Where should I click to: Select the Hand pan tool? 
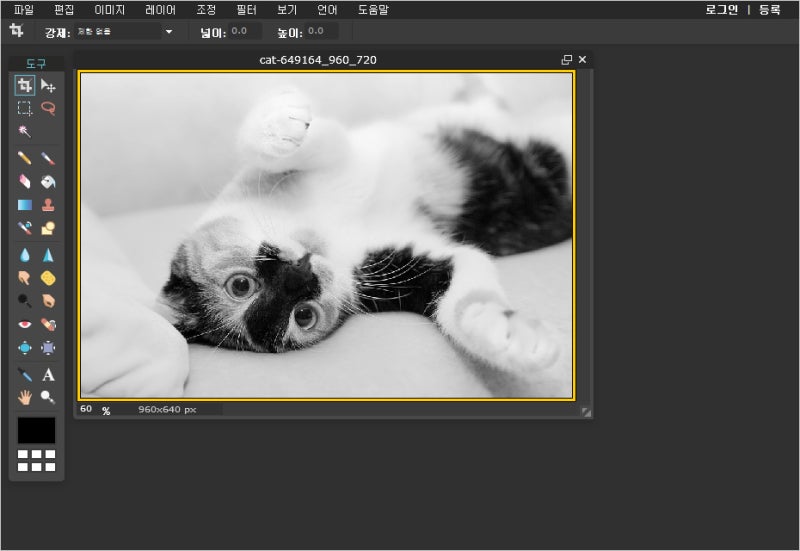click(24, 397)
